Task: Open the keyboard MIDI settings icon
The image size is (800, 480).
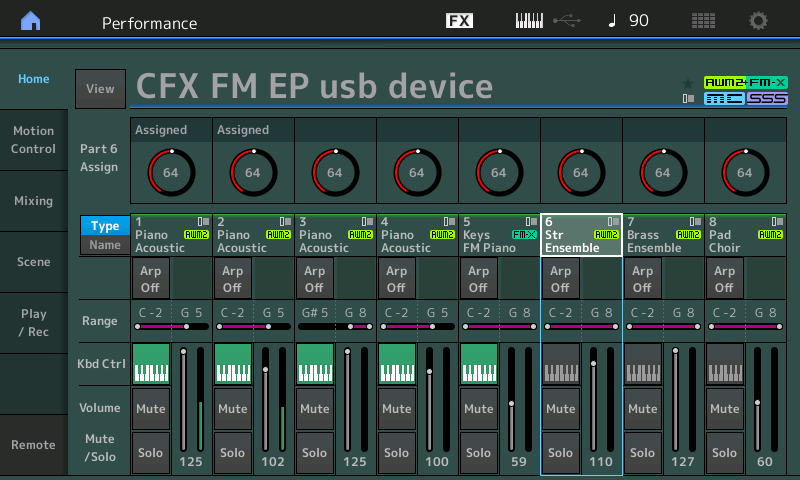Action: tap(529, 21)
